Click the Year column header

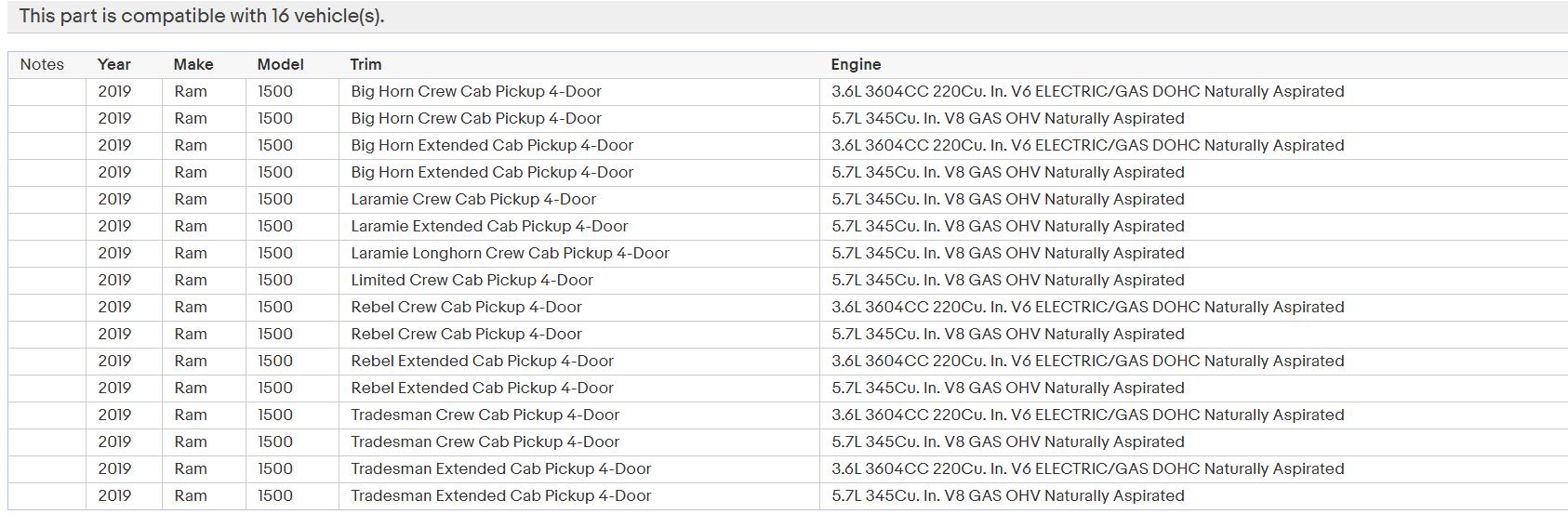pyautogui.click(x=113, y=64)
